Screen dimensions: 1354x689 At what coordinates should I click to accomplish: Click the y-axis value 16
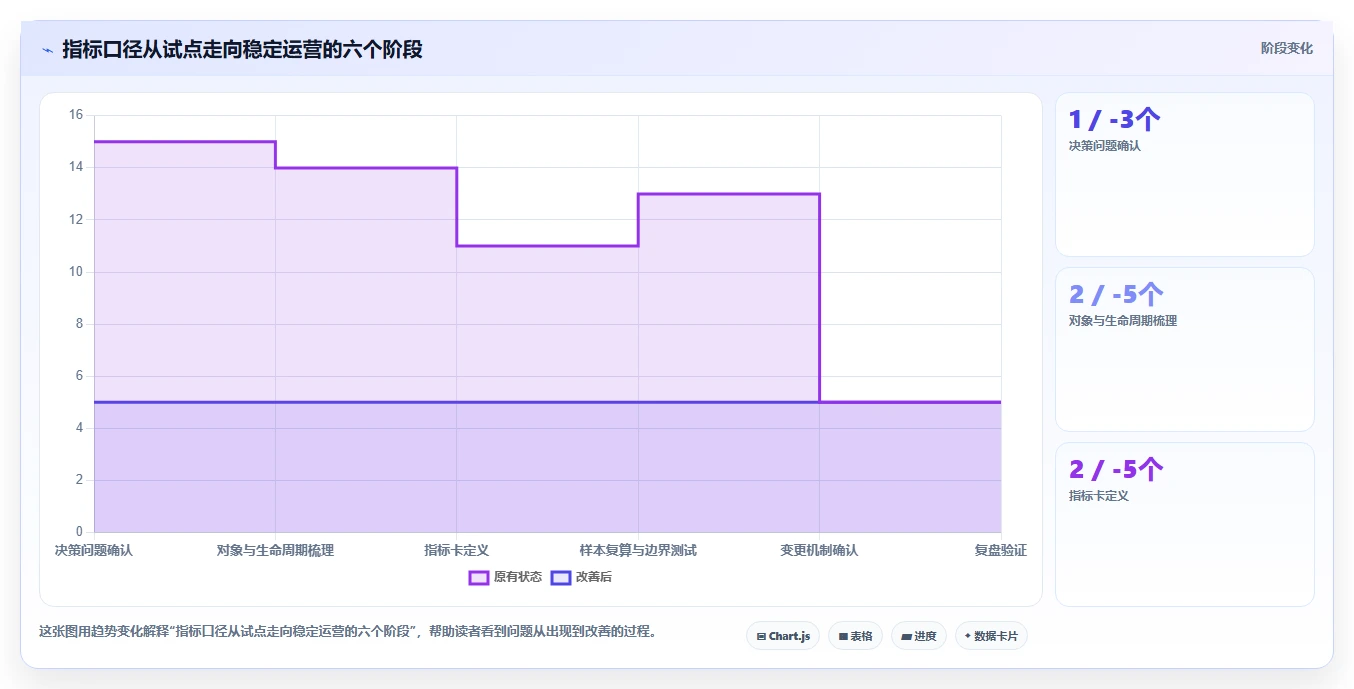pos(76,115)
